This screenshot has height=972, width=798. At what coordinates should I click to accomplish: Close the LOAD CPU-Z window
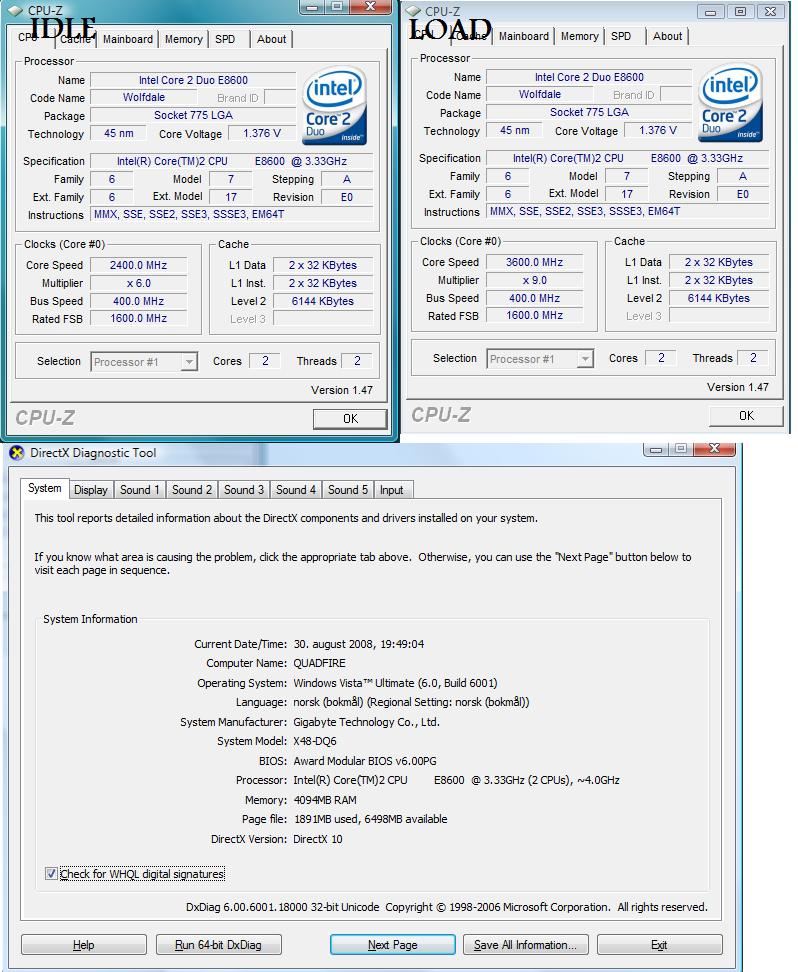pyautogui.click(x=770, y=12)
